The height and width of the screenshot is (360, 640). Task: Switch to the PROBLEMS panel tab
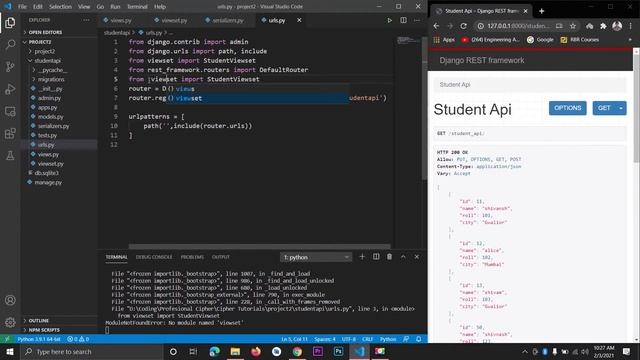pyautogui.click(x=192, y=257)
